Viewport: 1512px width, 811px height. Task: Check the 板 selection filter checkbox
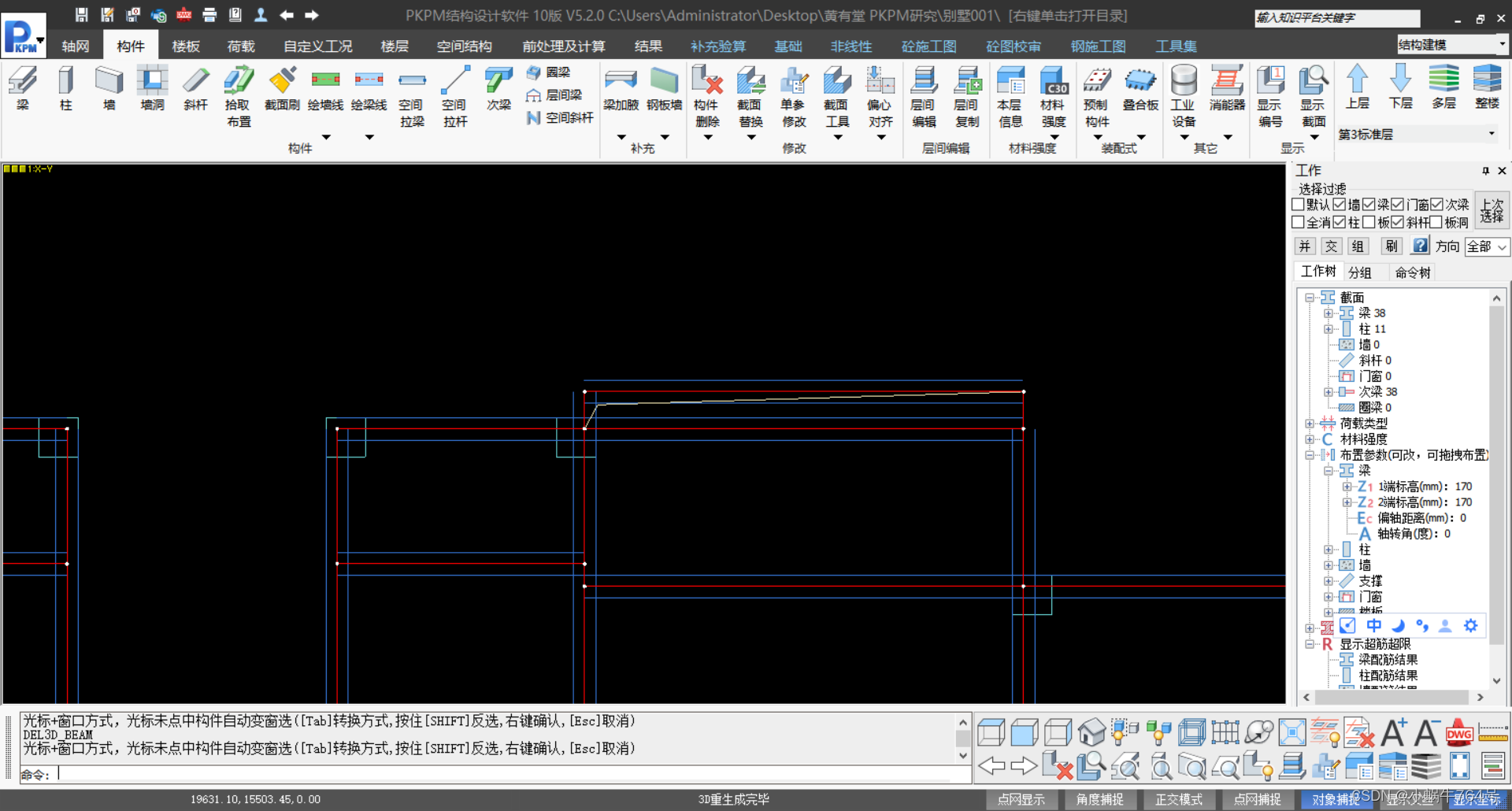(x=1369, y=223)
